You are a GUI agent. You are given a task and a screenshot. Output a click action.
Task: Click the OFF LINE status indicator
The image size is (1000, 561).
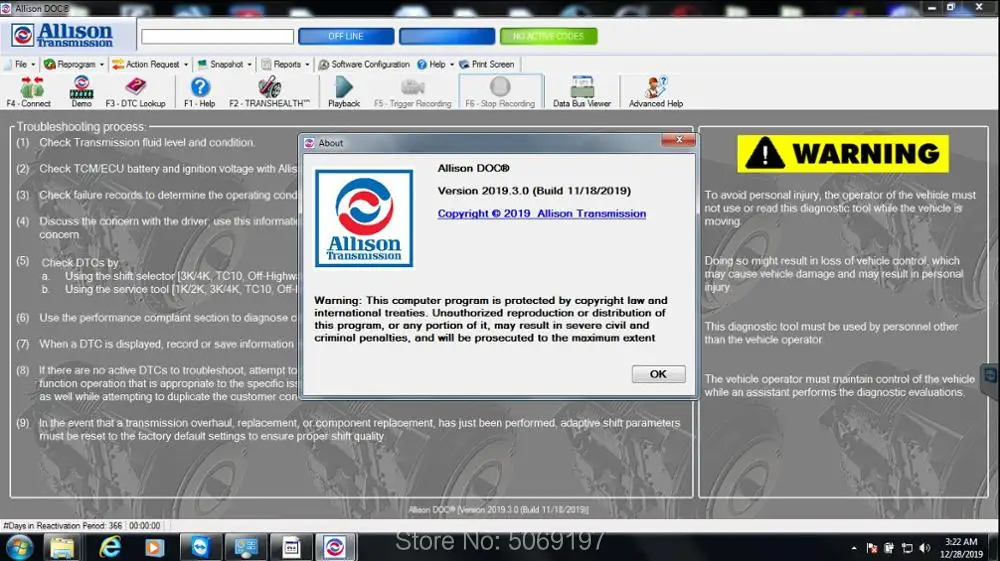pos(346,36)
